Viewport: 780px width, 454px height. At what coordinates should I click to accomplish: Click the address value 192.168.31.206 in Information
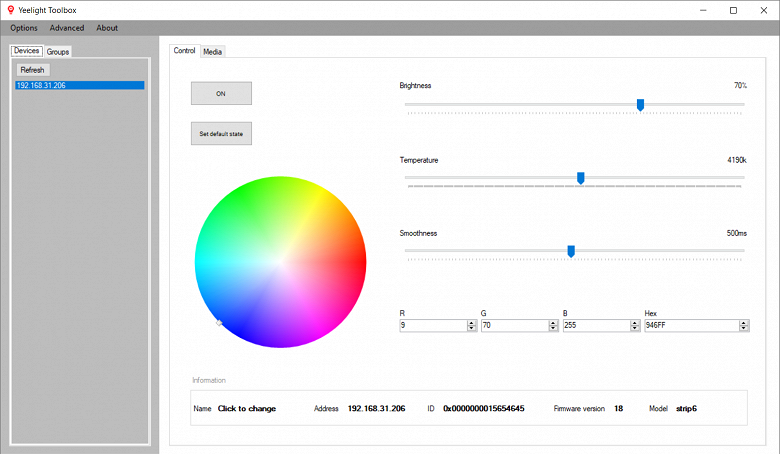(x=376, y=408)
